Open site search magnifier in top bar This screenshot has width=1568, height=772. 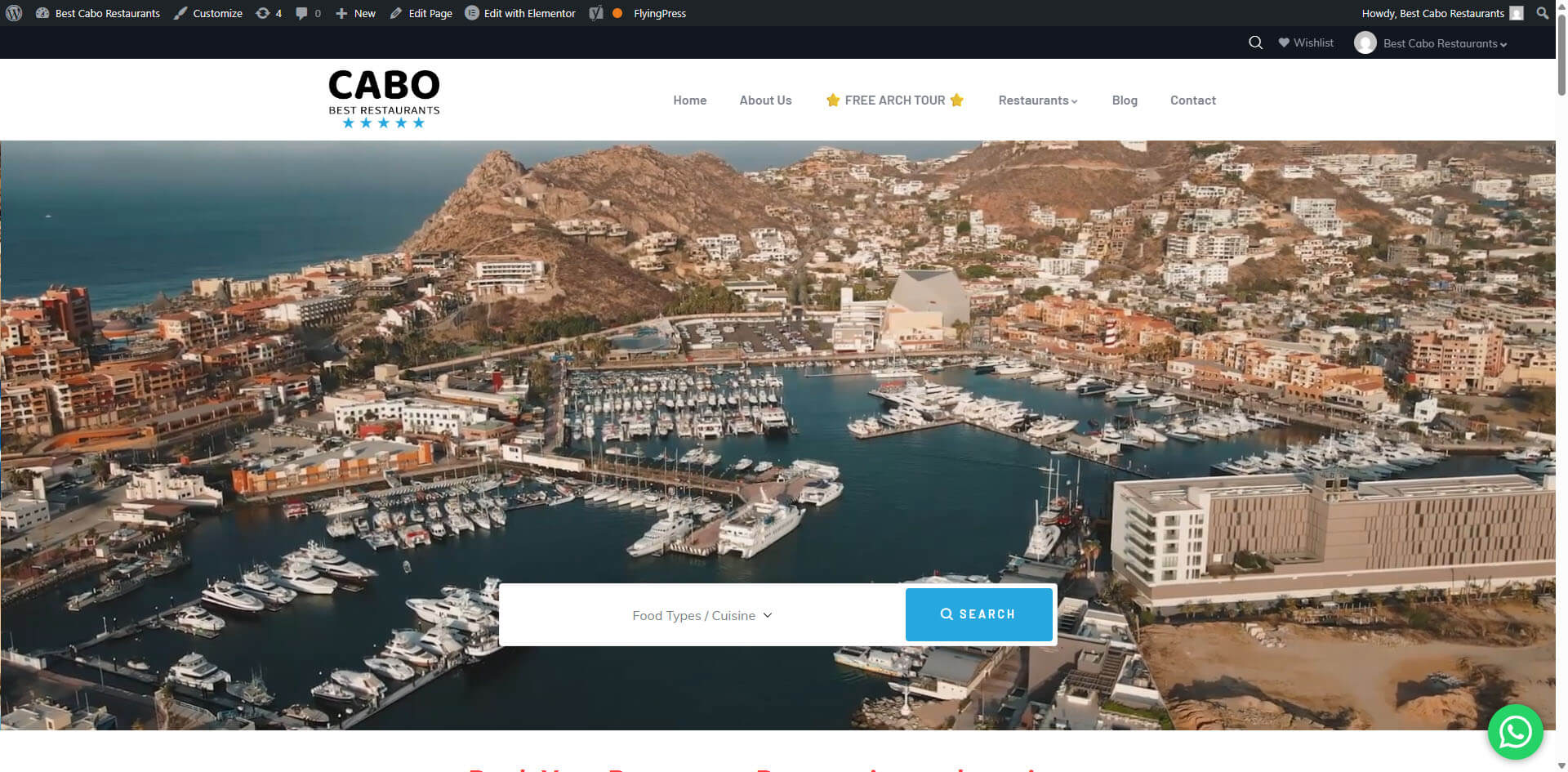[x=1256, y=42]
